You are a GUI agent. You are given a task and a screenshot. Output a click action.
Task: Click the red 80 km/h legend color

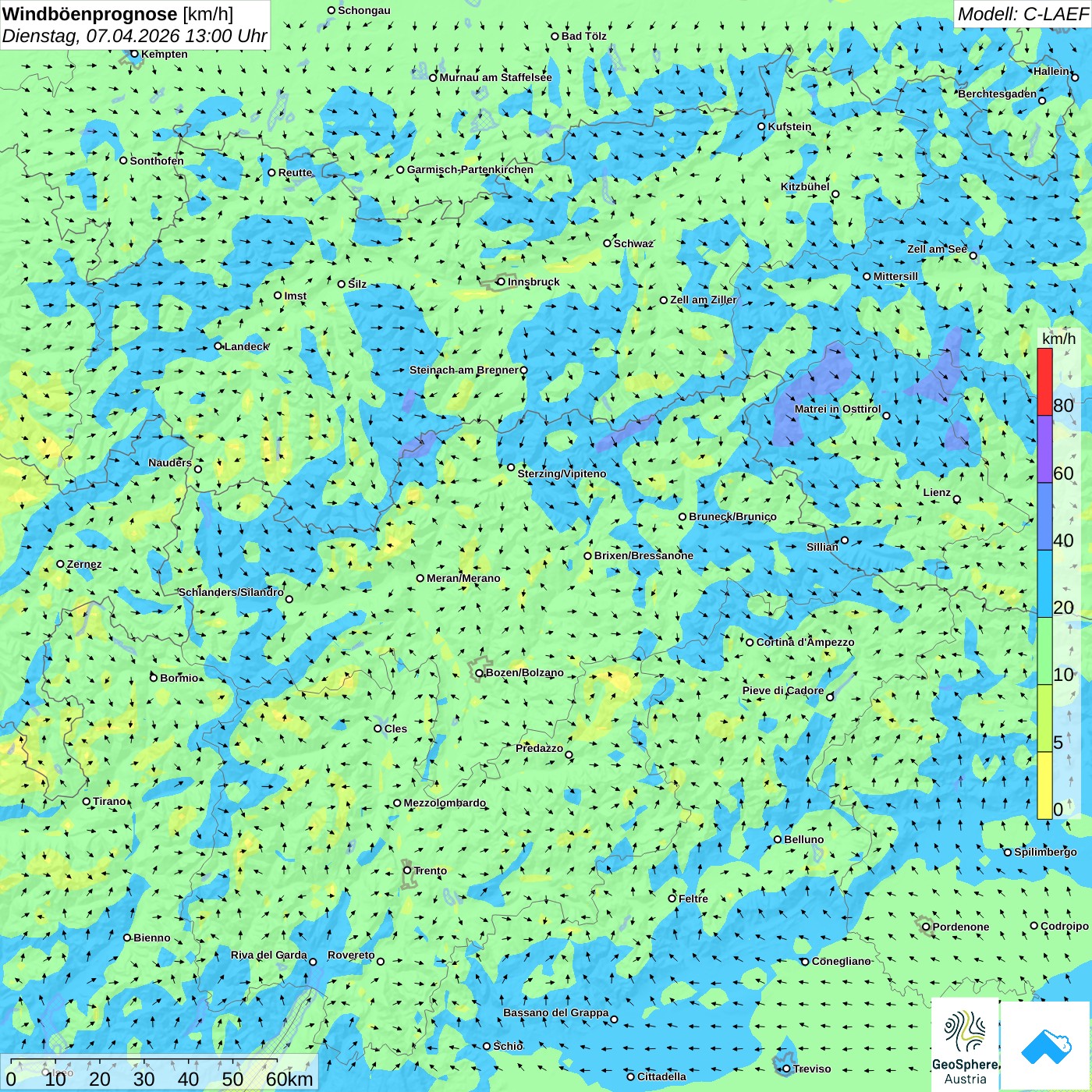click(x=1044, y=381)
